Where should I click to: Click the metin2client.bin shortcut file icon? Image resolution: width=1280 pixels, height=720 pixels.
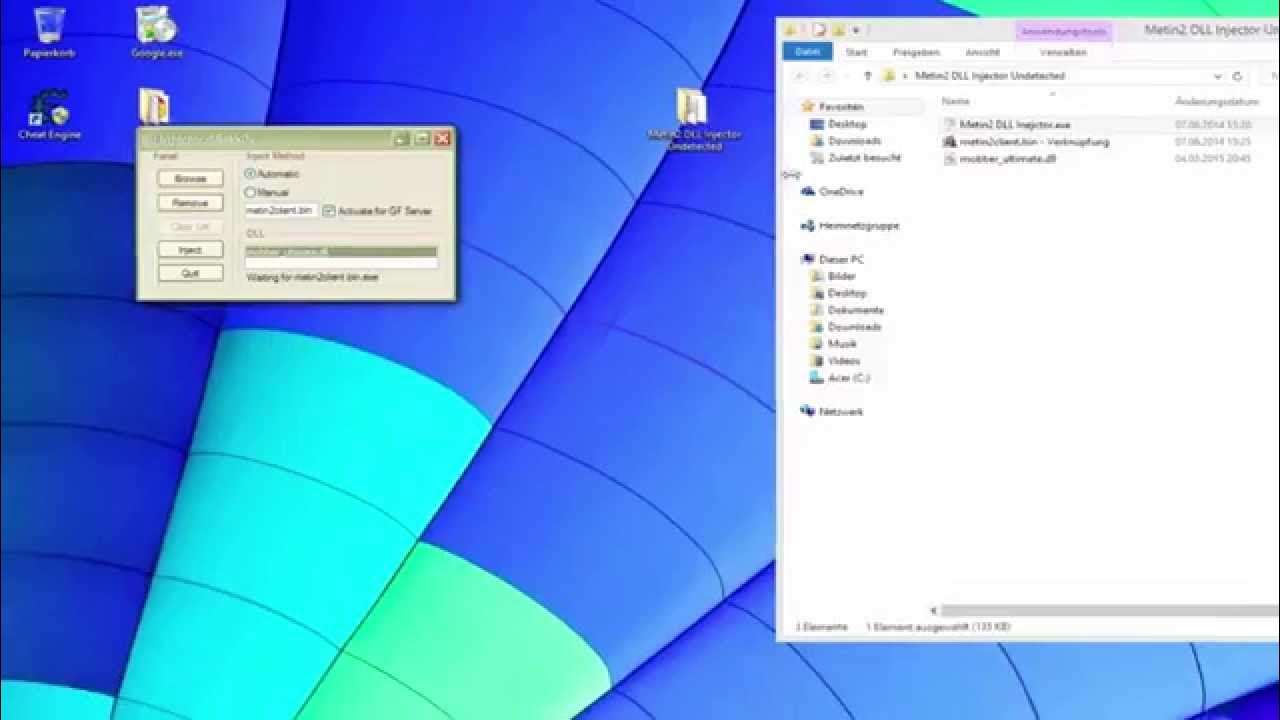[x=950, y=142]
